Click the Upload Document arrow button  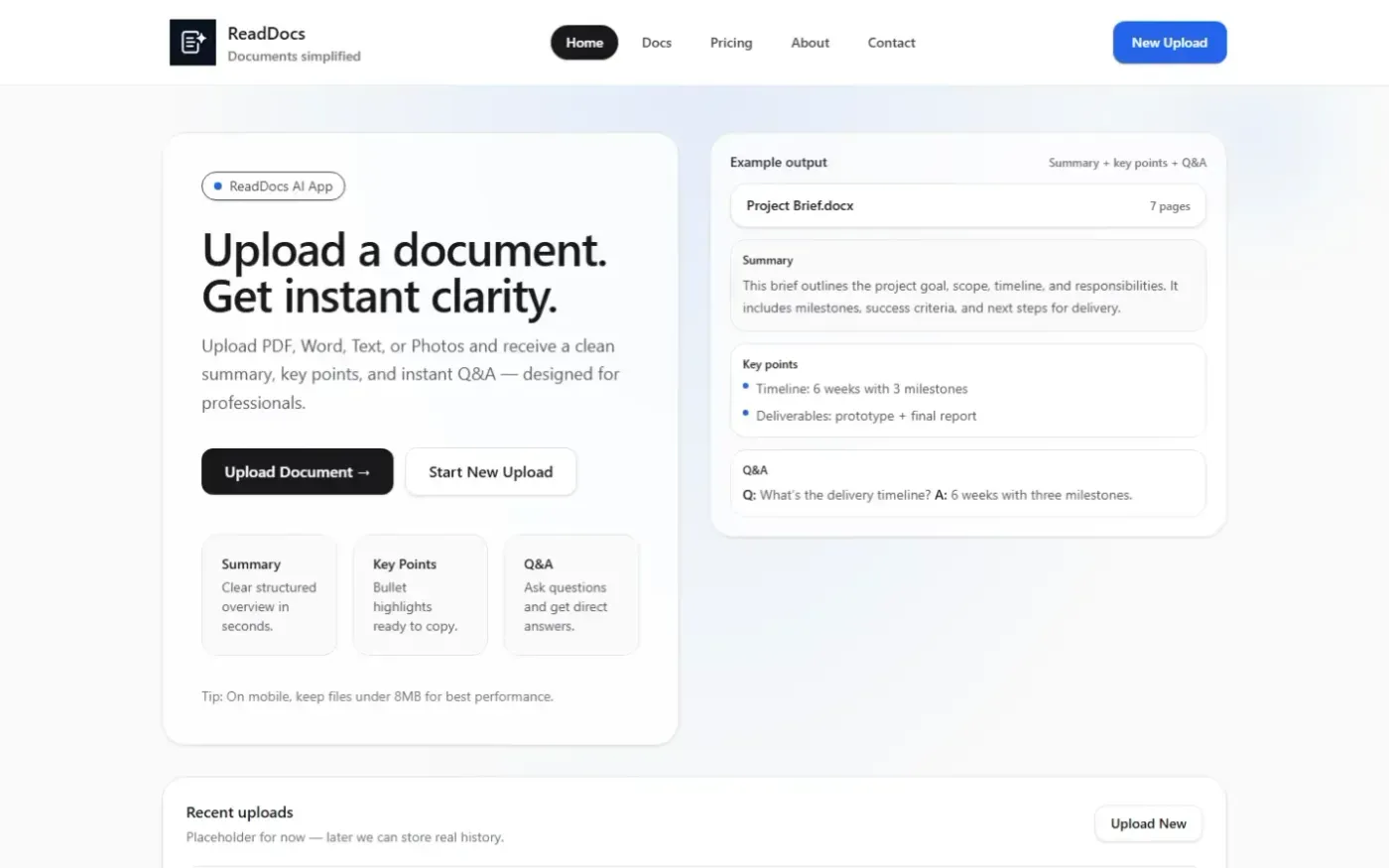pyautogui.click(x=298, y=471)
